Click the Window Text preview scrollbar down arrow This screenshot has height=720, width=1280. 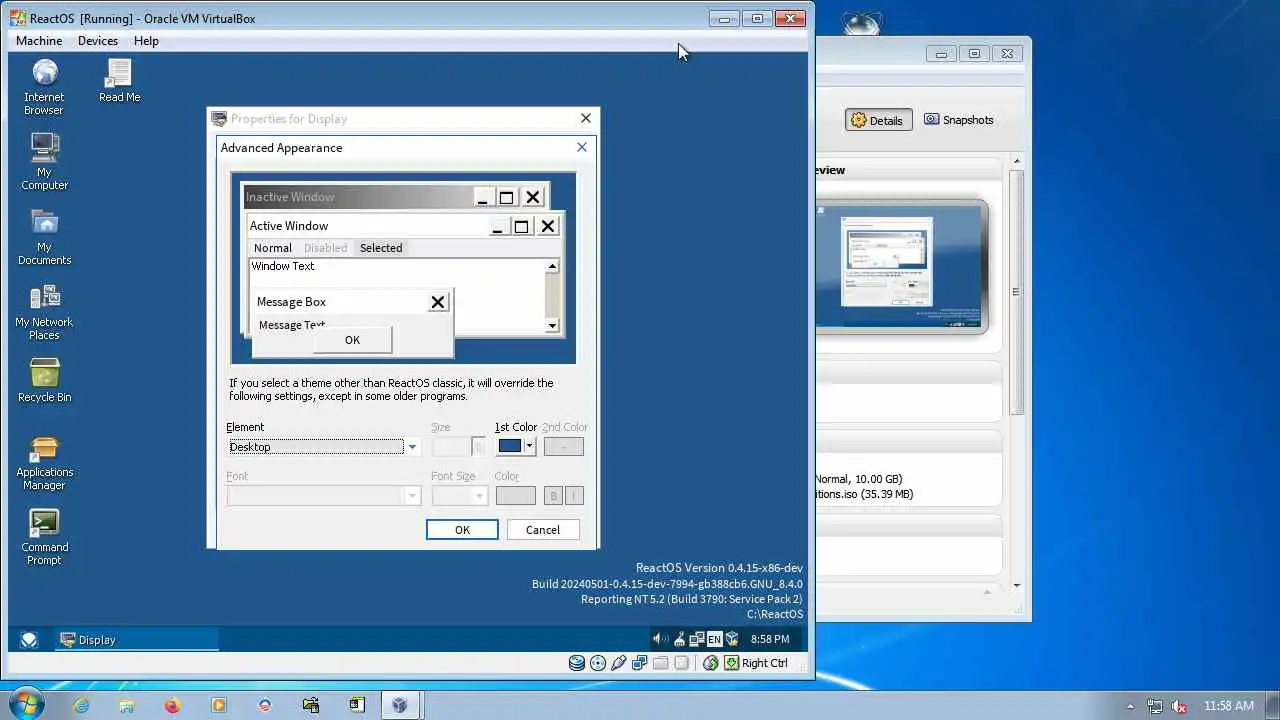(552, 326)
